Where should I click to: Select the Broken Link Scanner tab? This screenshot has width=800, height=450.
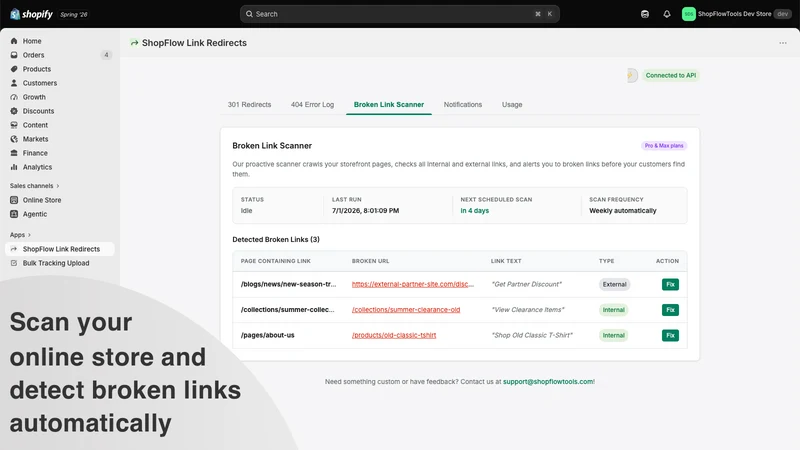click(389, 105)
